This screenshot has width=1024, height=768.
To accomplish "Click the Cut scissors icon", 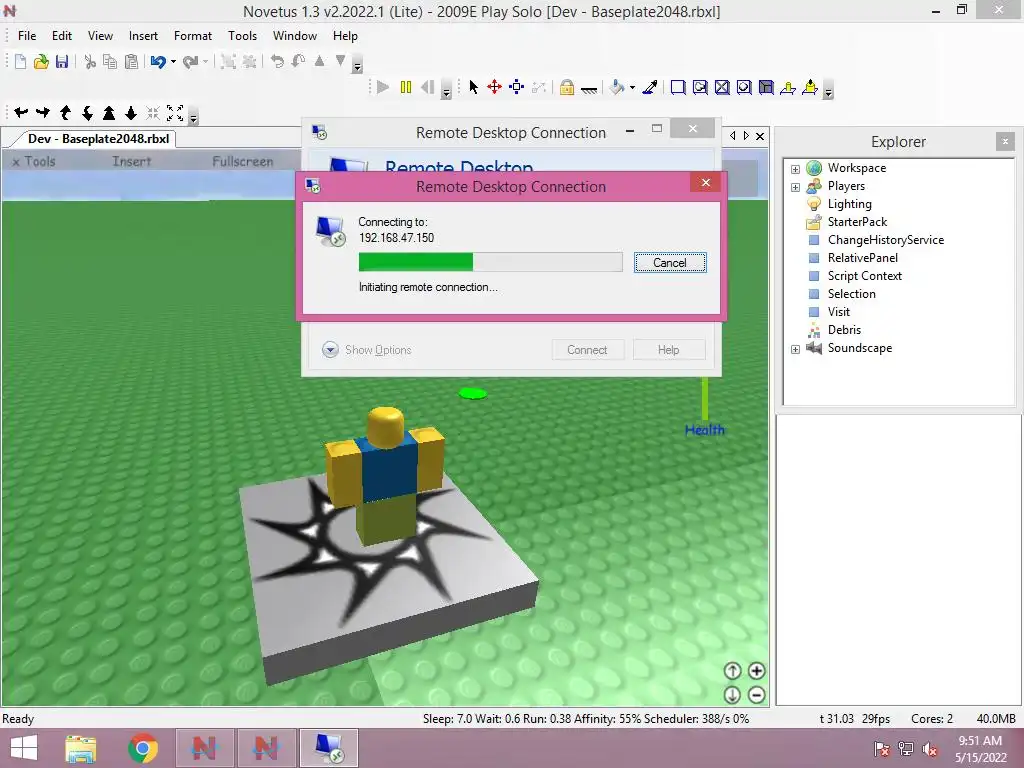I will coord(90,61).
